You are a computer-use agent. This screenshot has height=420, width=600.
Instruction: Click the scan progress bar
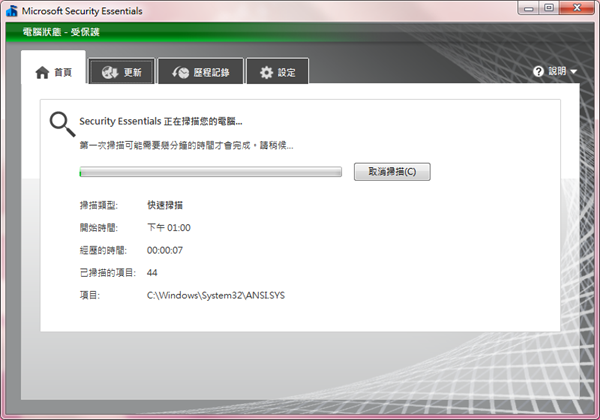pyautogui.click(x=210, y=172)
